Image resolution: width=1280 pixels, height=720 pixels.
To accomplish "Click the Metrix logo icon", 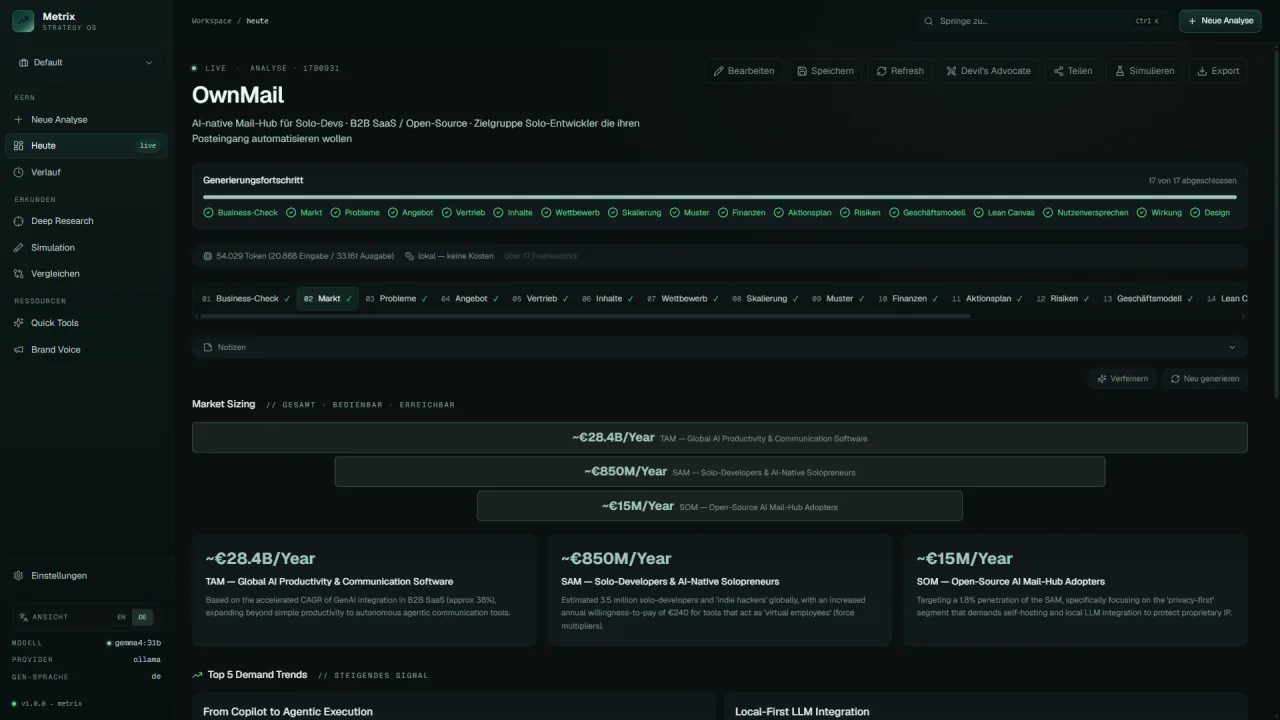I will (23, 21).
